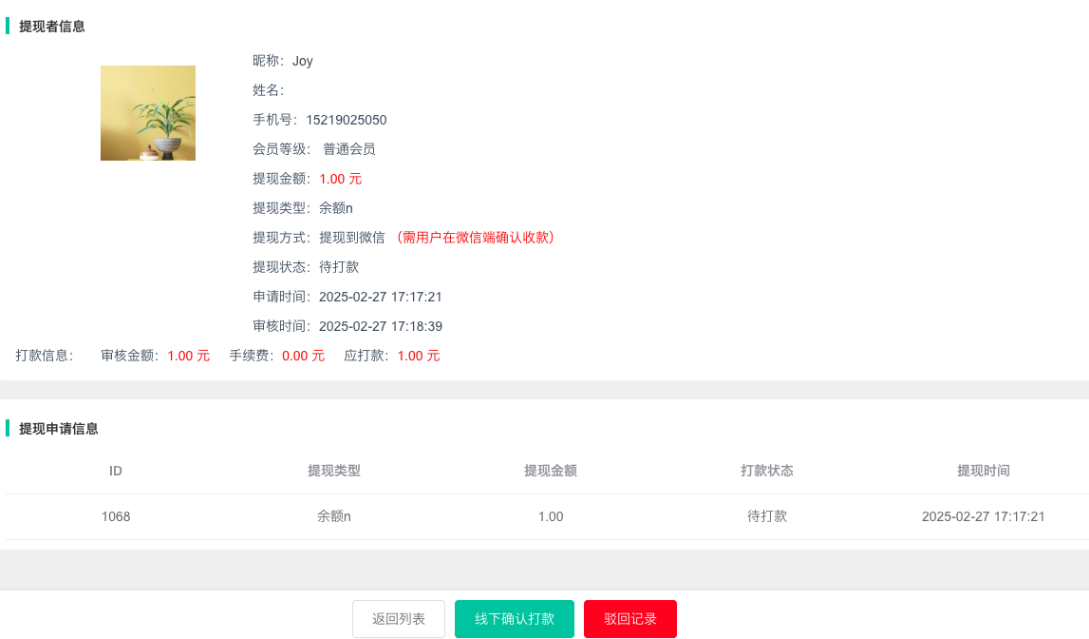Select the table row ID 1068
This screenshot has height=639, width=1089.
[x=115, y=517]
